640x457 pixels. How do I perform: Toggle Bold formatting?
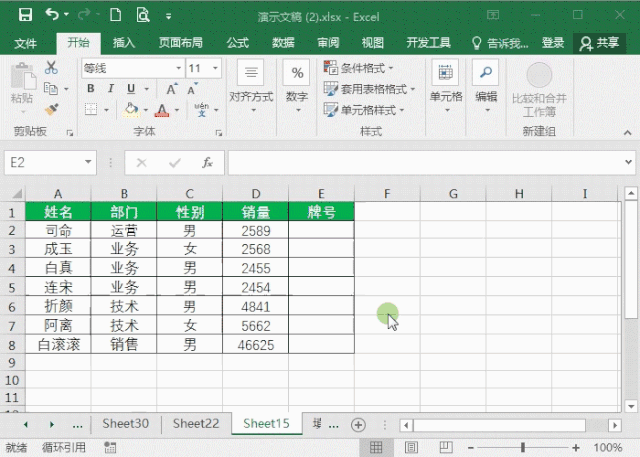tap(91, 89)
